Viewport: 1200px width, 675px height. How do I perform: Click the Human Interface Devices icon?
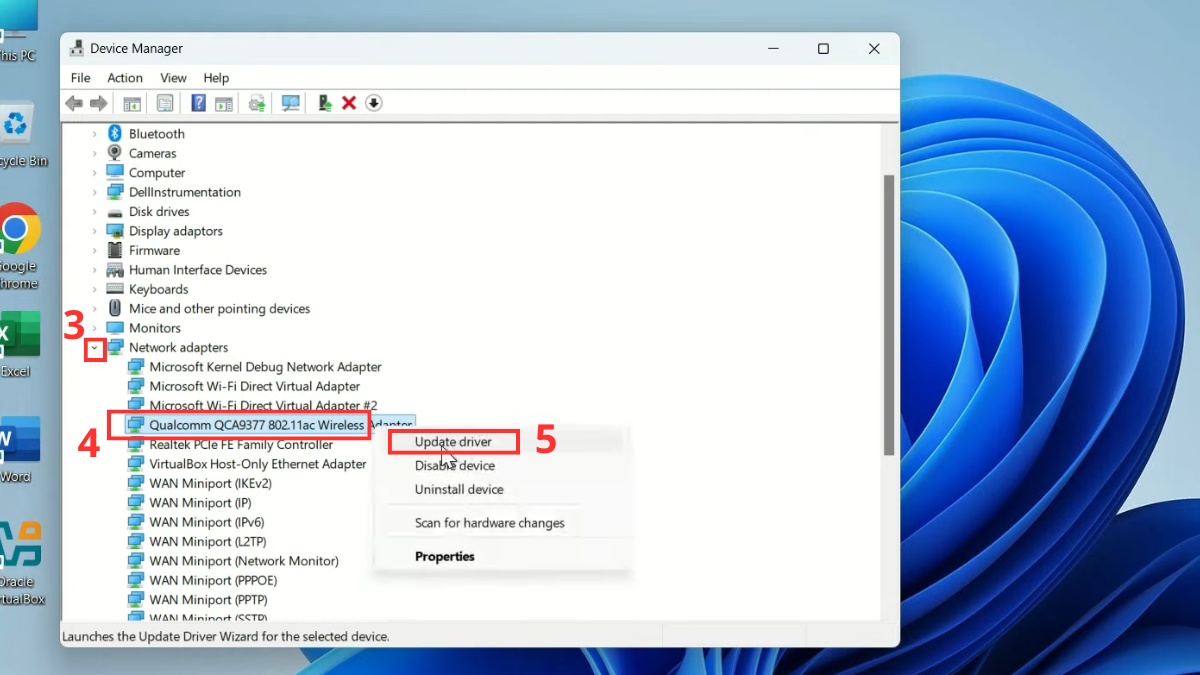pyautogui.click(x=114, y=270)
